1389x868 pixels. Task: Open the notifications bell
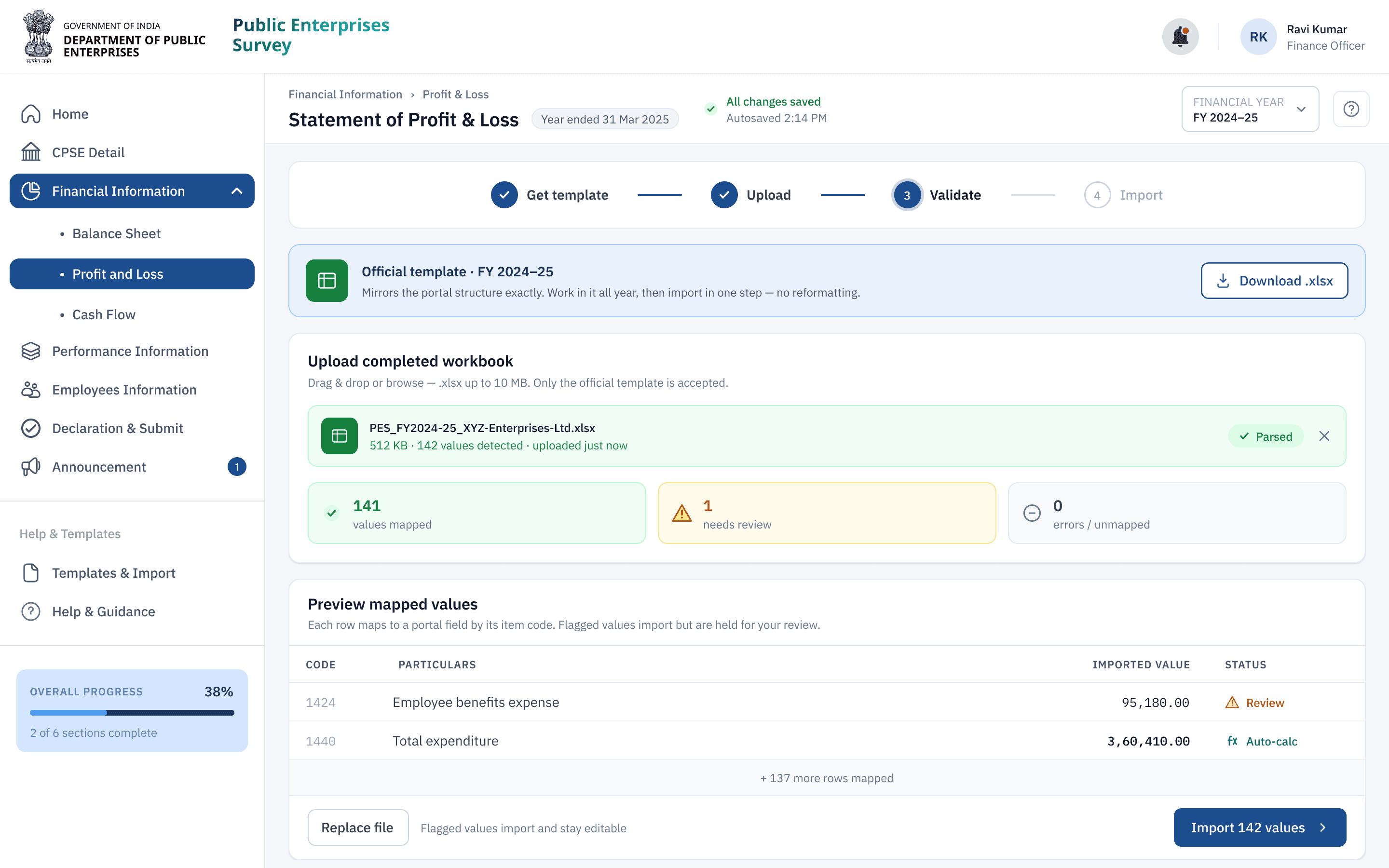click(x=1180, y=37)
